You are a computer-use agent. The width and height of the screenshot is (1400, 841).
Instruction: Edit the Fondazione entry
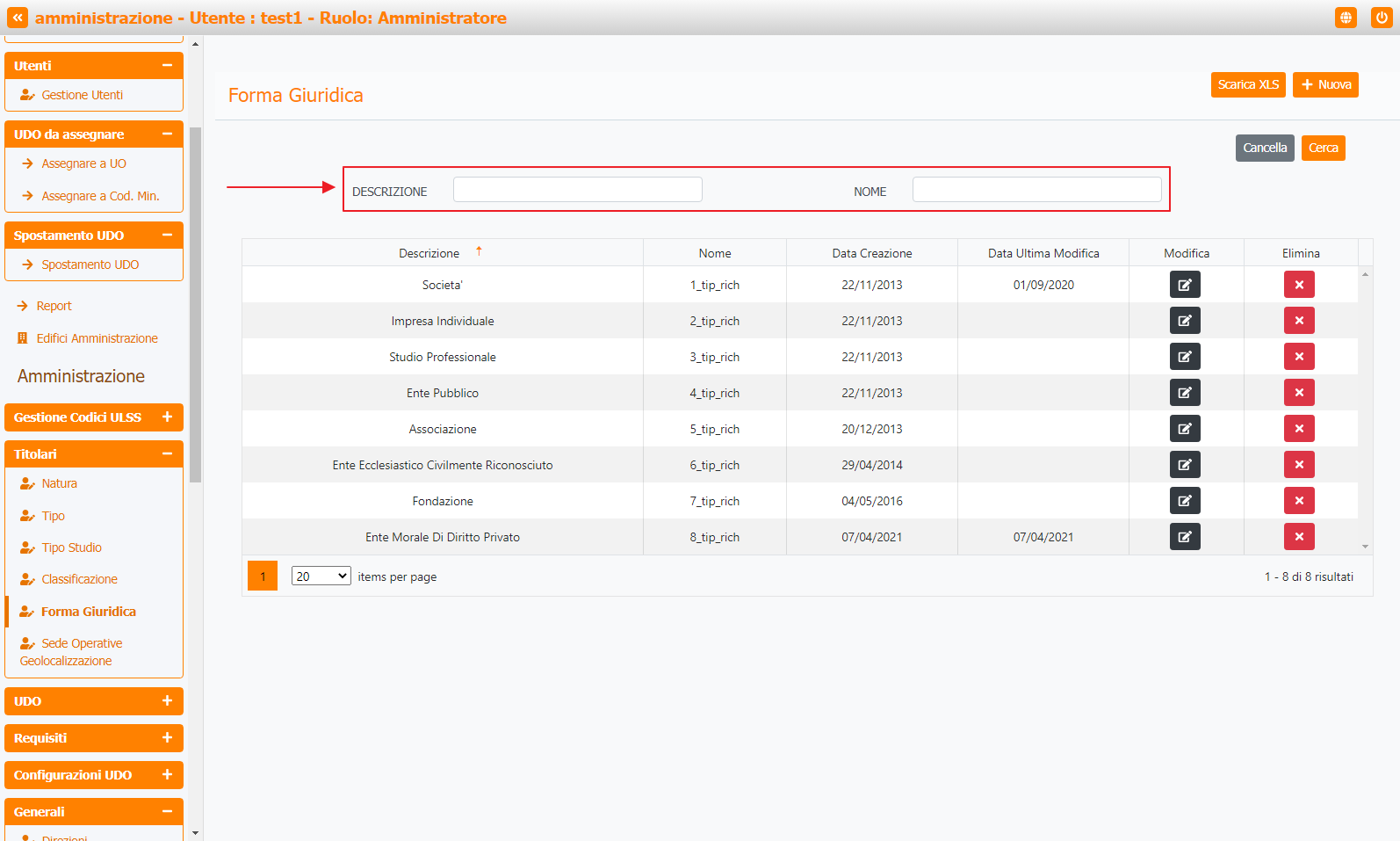tap(1184, 501)
